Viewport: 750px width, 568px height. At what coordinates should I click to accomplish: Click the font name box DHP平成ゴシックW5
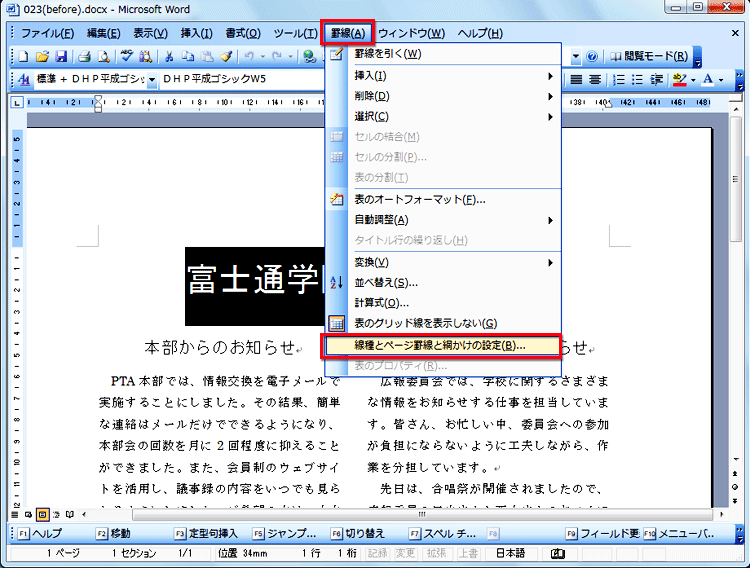coord(243,79)
